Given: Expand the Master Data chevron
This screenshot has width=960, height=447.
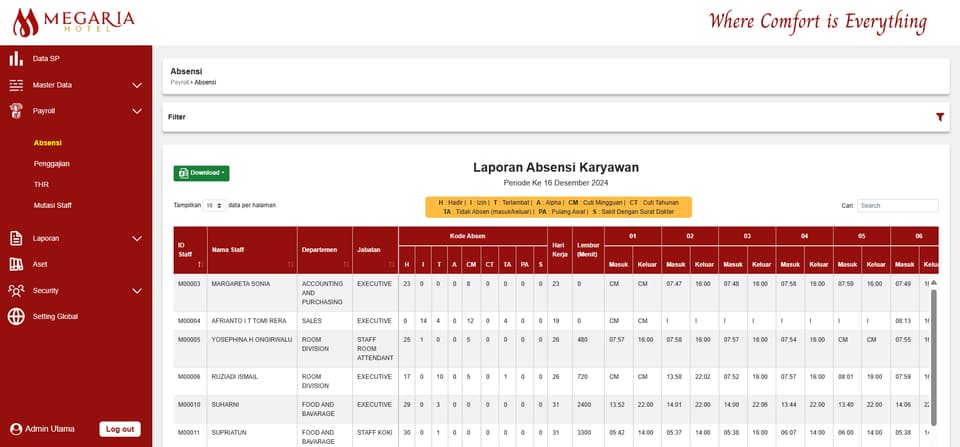Looking at the screenshot, I should pyautogui.click(x=137, y=85).
